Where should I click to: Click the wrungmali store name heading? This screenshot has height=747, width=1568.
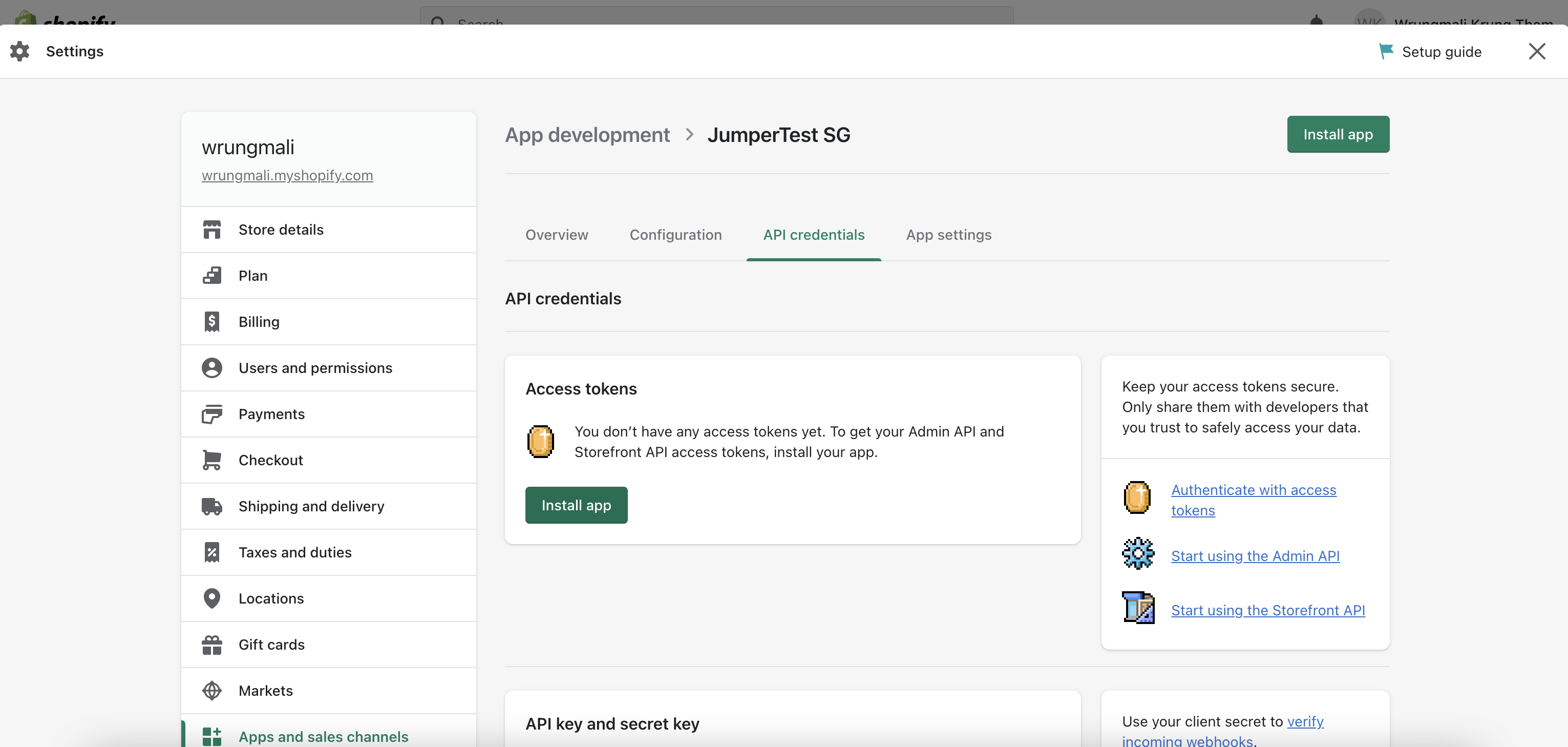[x=248, y=147]
